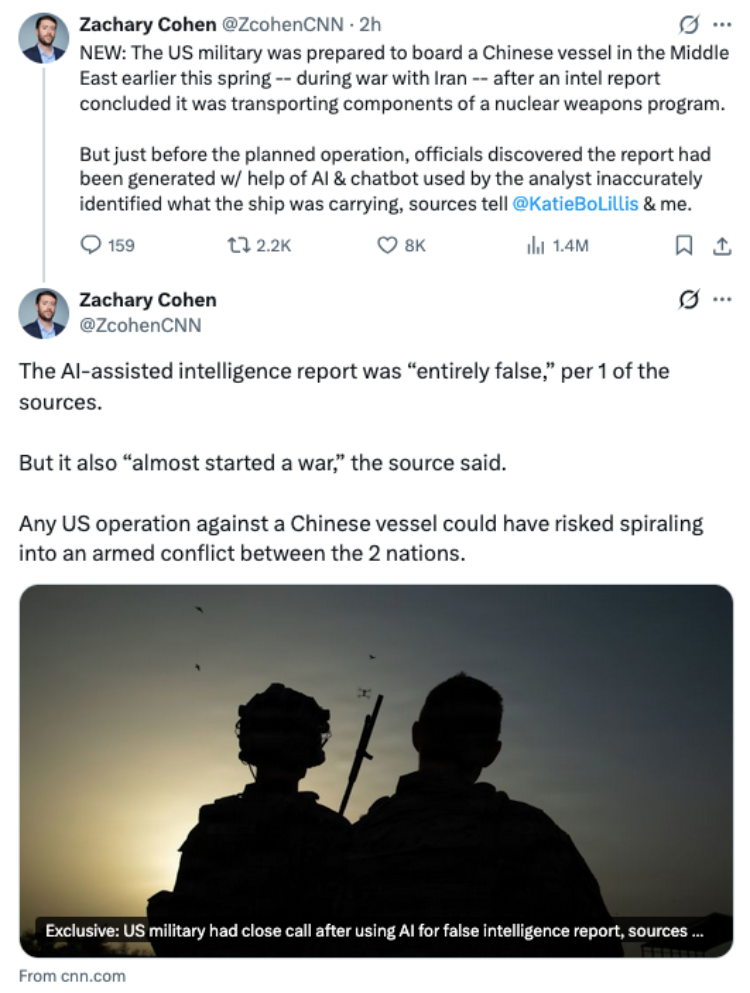Click the reply icon with 159 comments

pyautogui.click(x=91, y=245)
